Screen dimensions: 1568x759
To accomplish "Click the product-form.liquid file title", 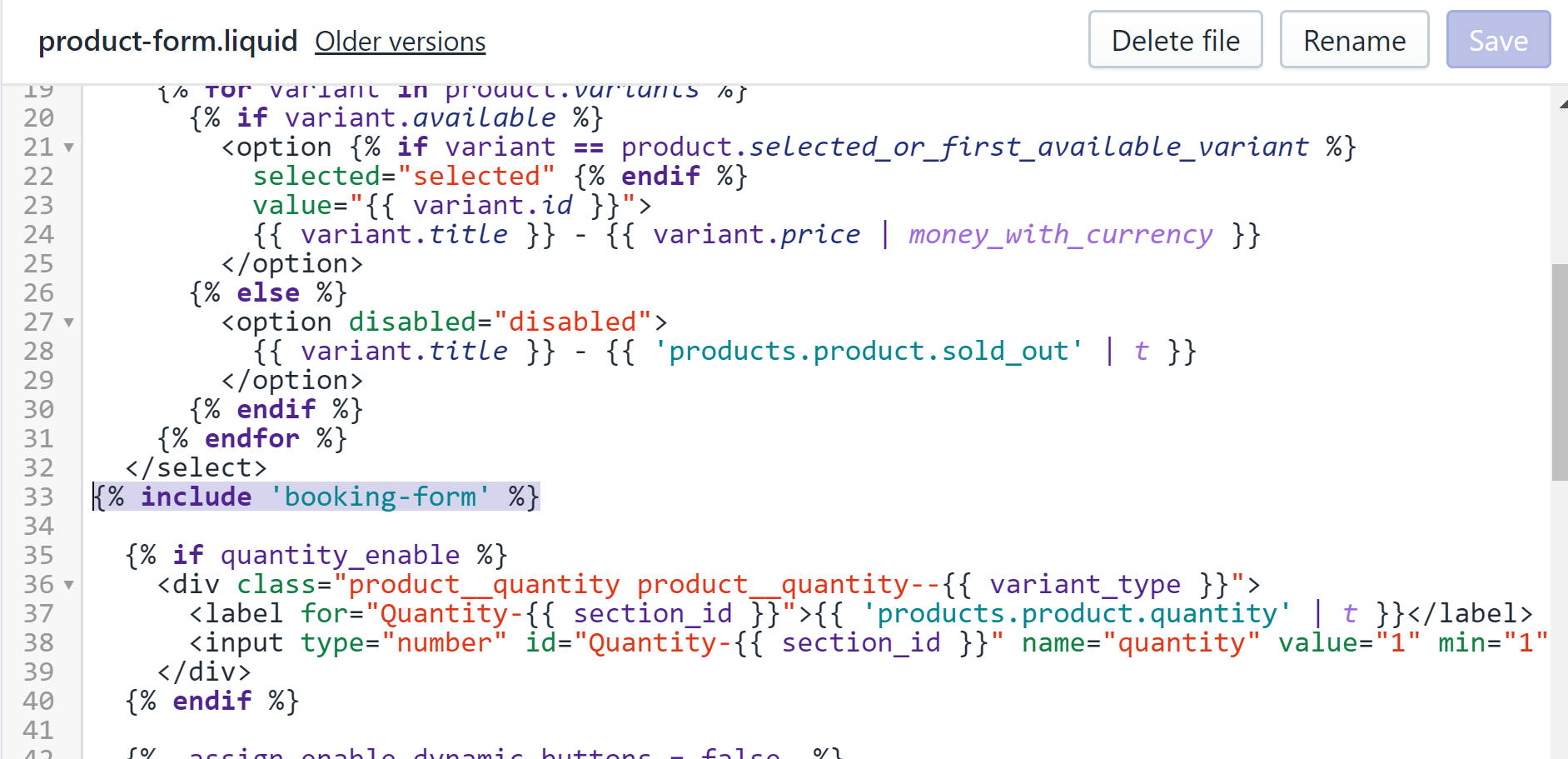I will [168, 42].
